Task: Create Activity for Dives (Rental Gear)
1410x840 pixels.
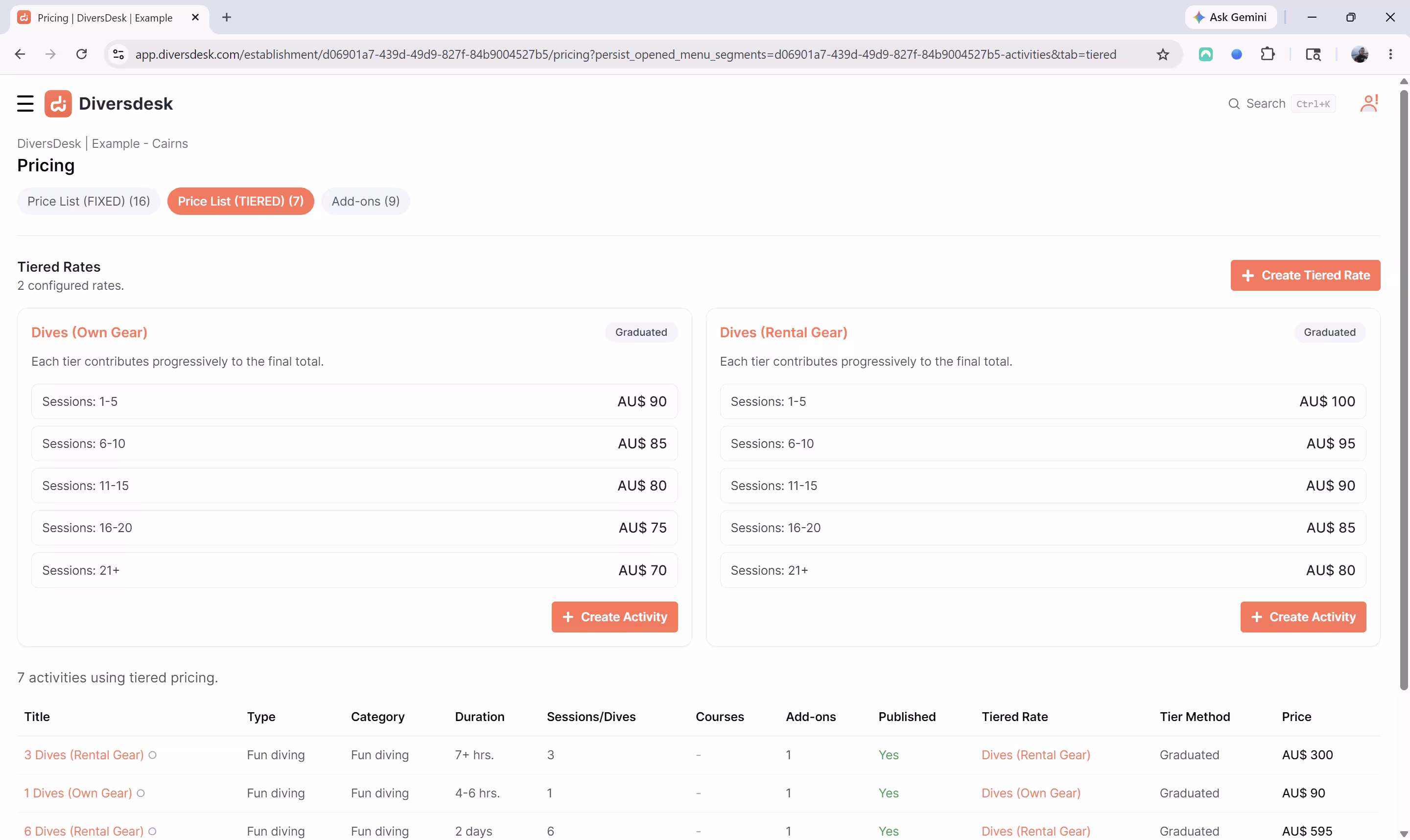Action: click(1303, 617)
